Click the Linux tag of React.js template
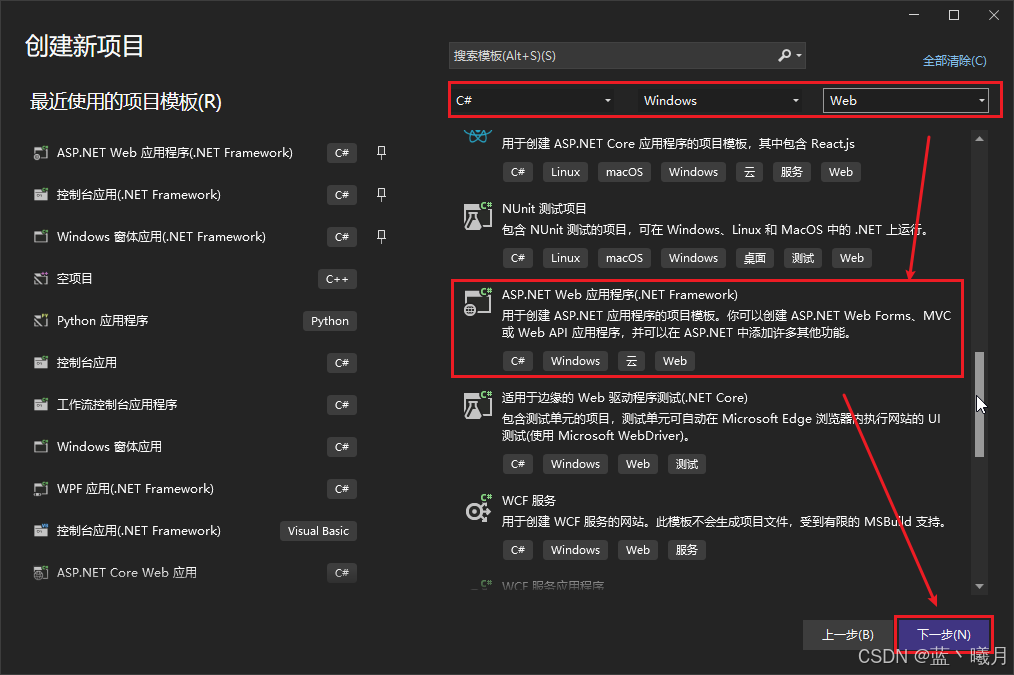Image resolution: width=1014 pixels, height=675 pixels. pos(565,172)
